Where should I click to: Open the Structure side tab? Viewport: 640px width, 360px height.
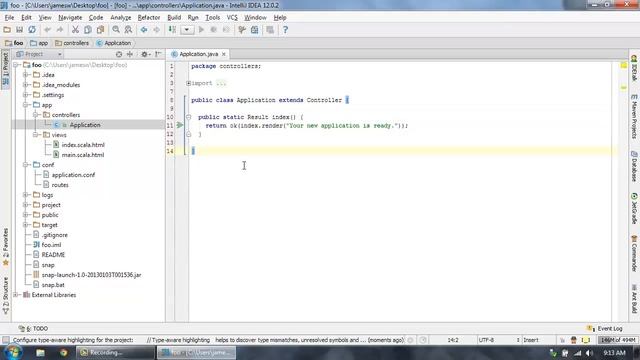6,296
